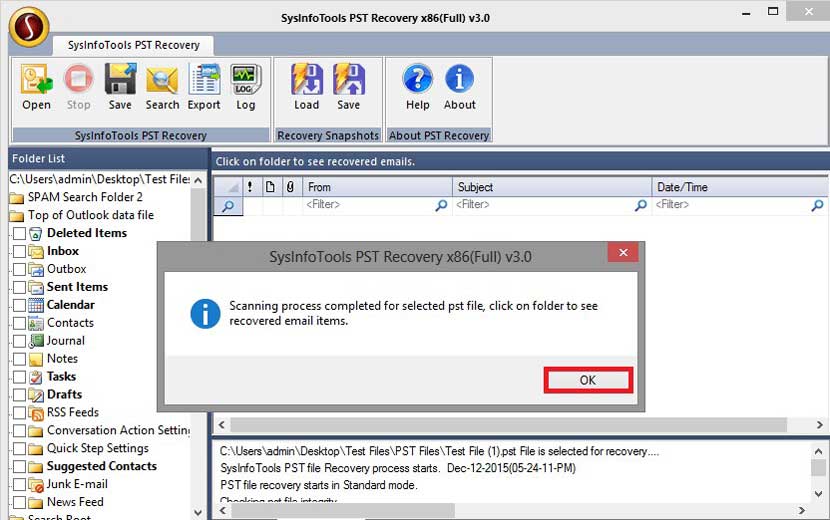Click the Tasks folder icon
830x520 pixels.
coord(36,377)
